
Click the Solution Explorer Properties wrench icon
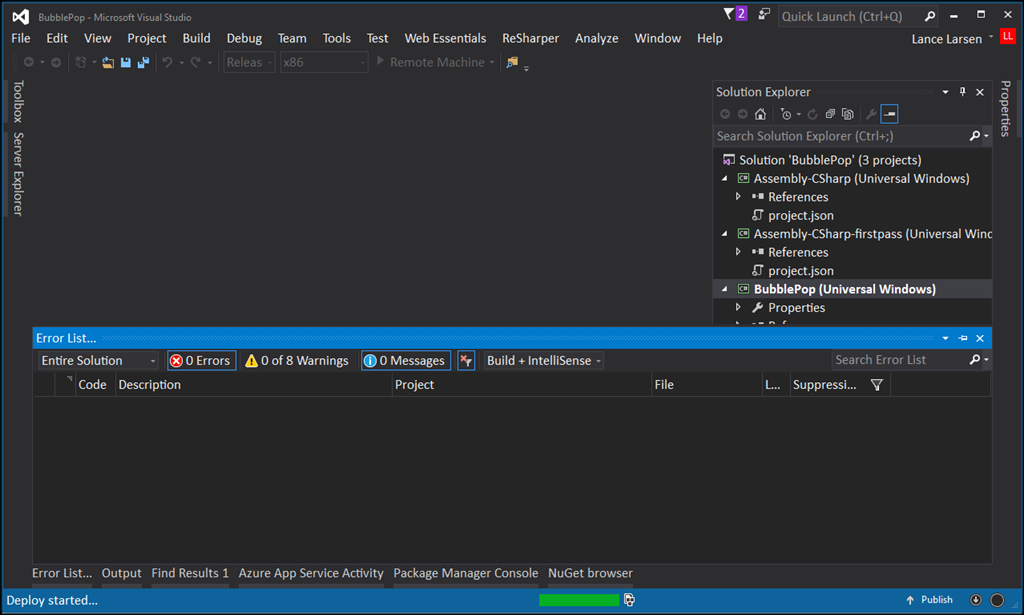tap(871, 114)
